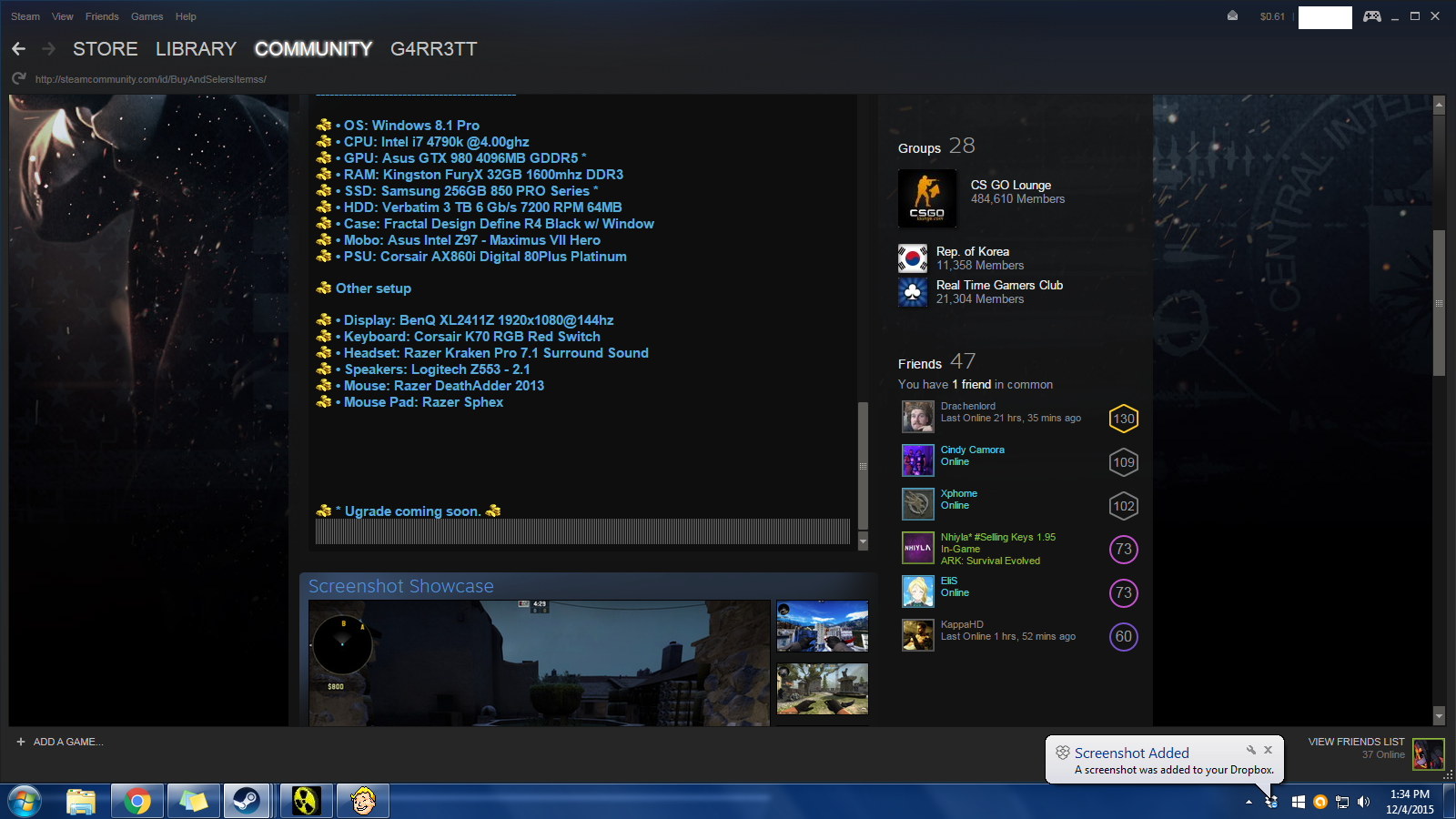This screenshot has width=1456, height=819.
Task: Click the page scrollbar down arrow
Action: [x=1439, y=716]
